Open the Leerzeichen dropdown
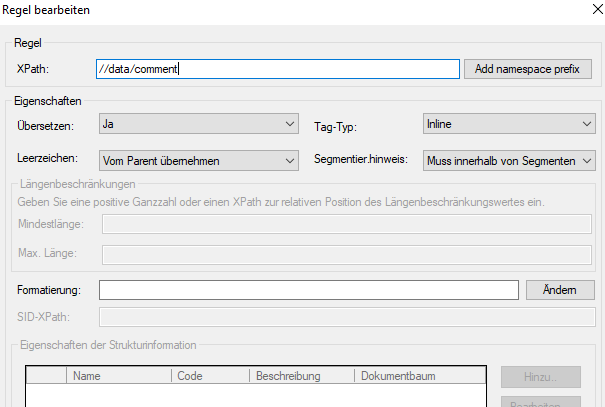The width and height of the screenshot is (605, 407). coord(199,160)
